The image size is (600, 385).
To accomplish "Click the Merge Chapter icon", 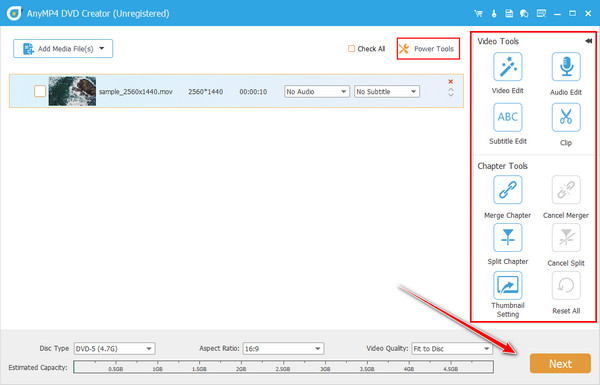I will [507, 189].
